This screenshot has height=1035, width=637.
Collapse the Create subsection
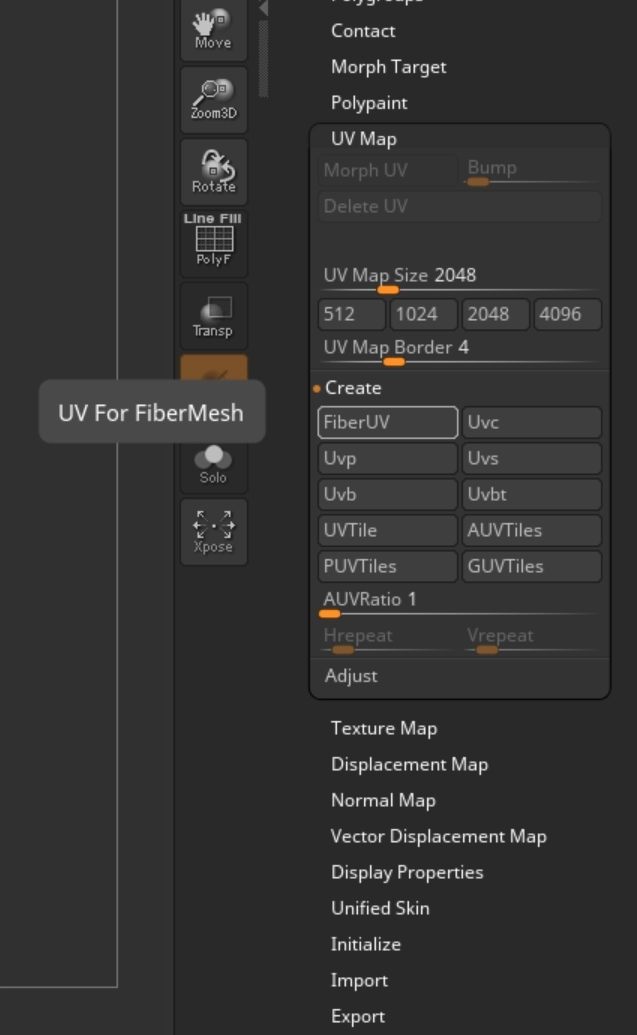click(353, 388)
